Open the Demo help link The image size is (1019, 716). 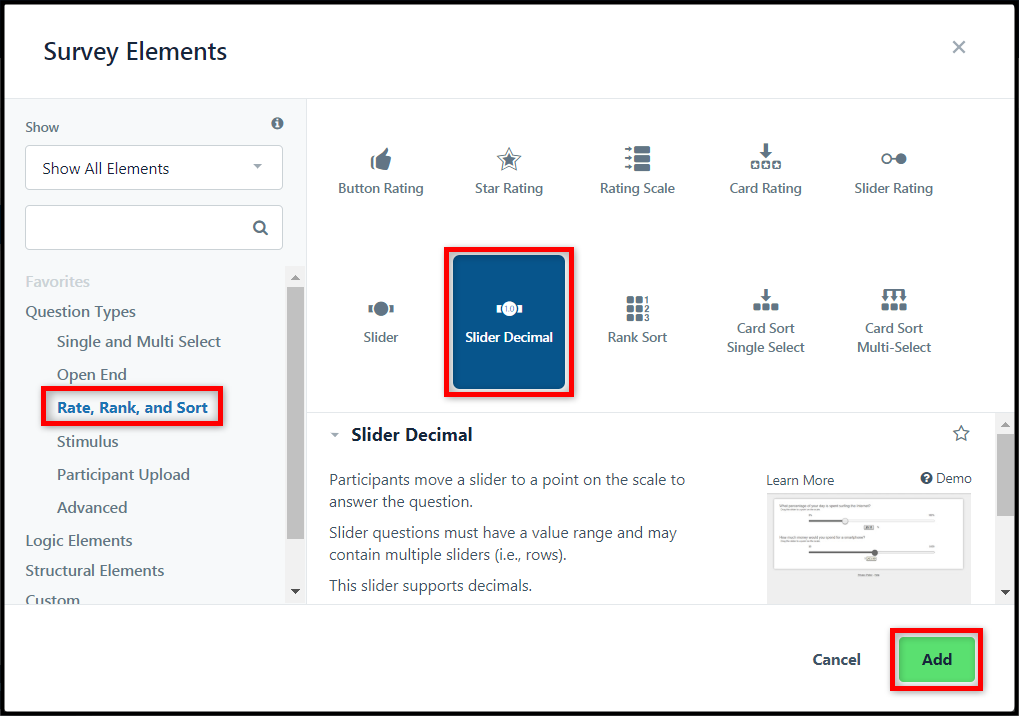tap(946, 478)
